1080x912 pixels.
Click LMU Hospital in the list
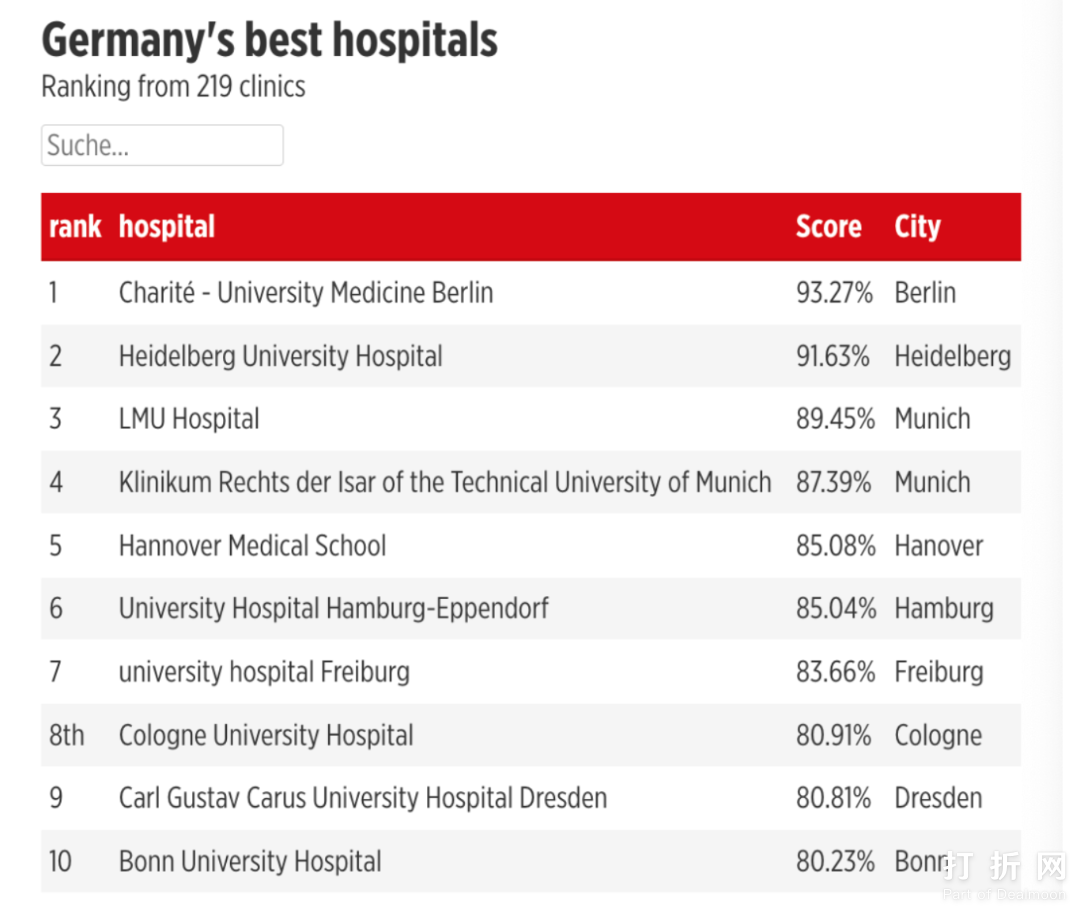click(189, 419)
